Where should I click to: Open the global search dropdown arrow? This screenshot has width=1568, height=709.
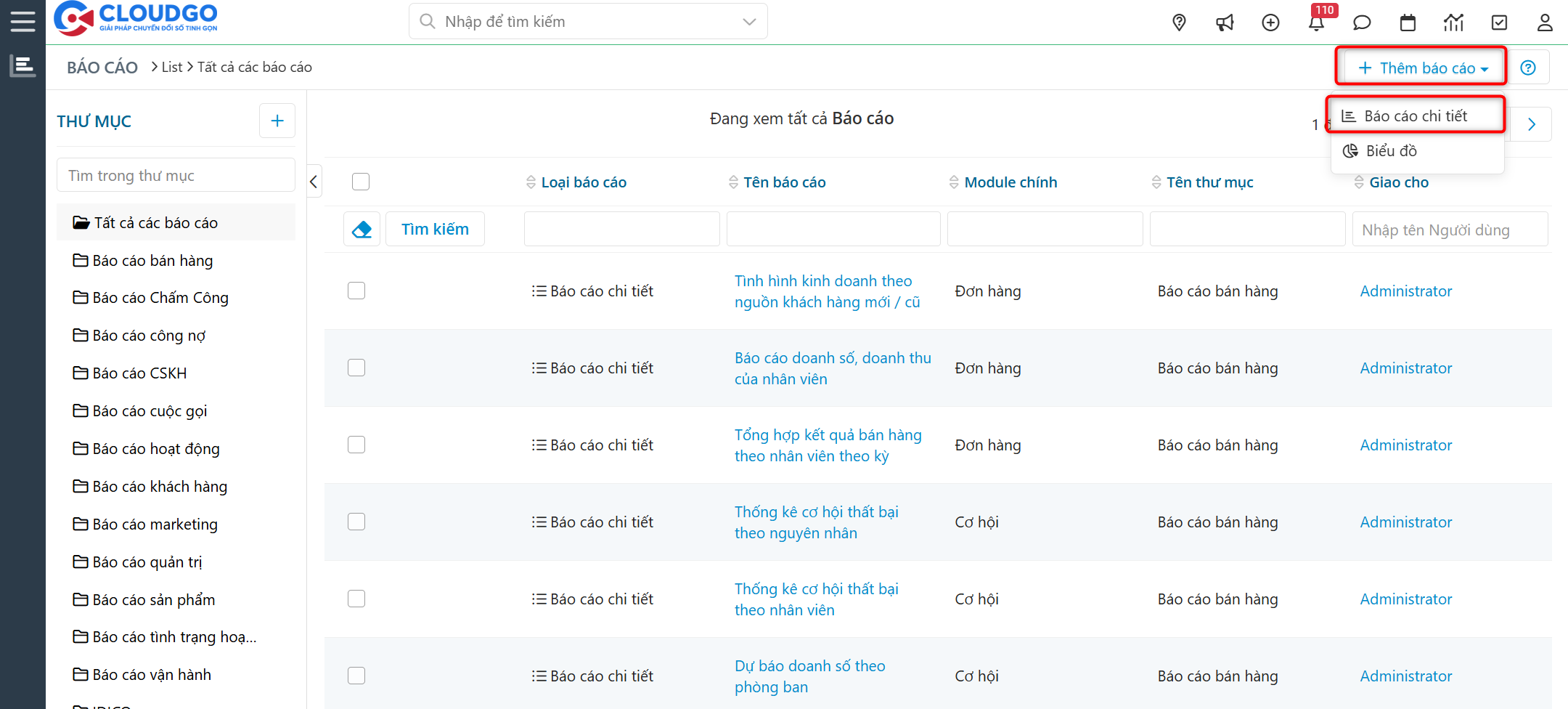click(749, 22)
